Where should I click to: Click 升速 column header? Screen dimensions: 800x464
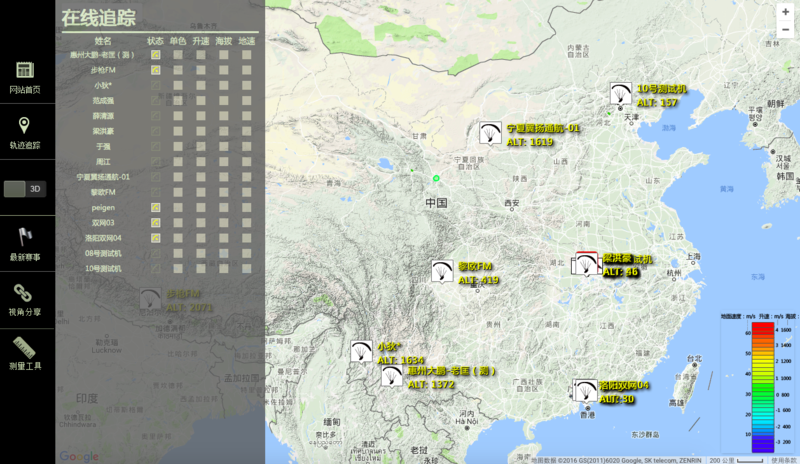201,41
